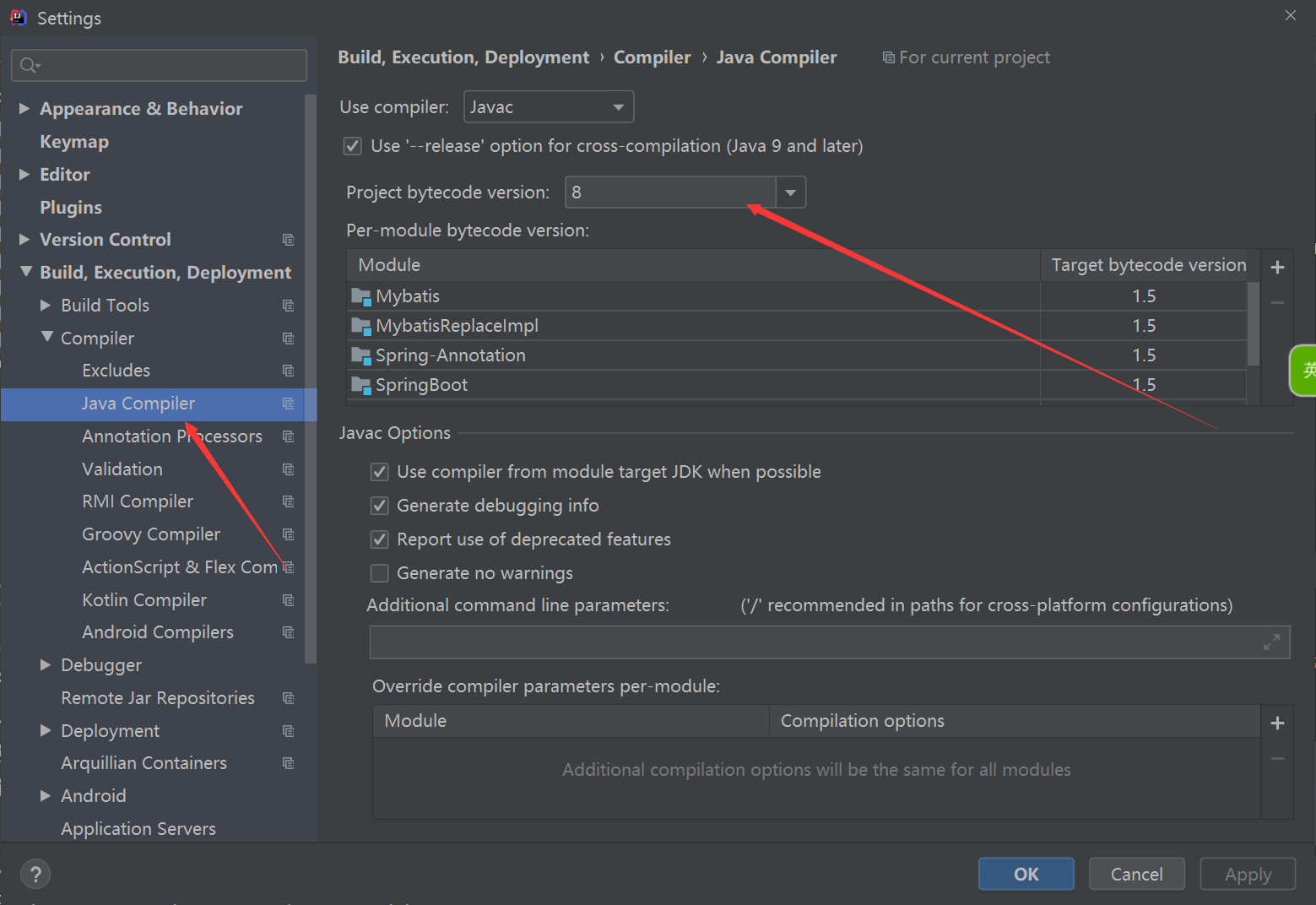Click the Compilation options column header
The height and width of the screenshot is (905, 1316).
[x=1015, y=721]
